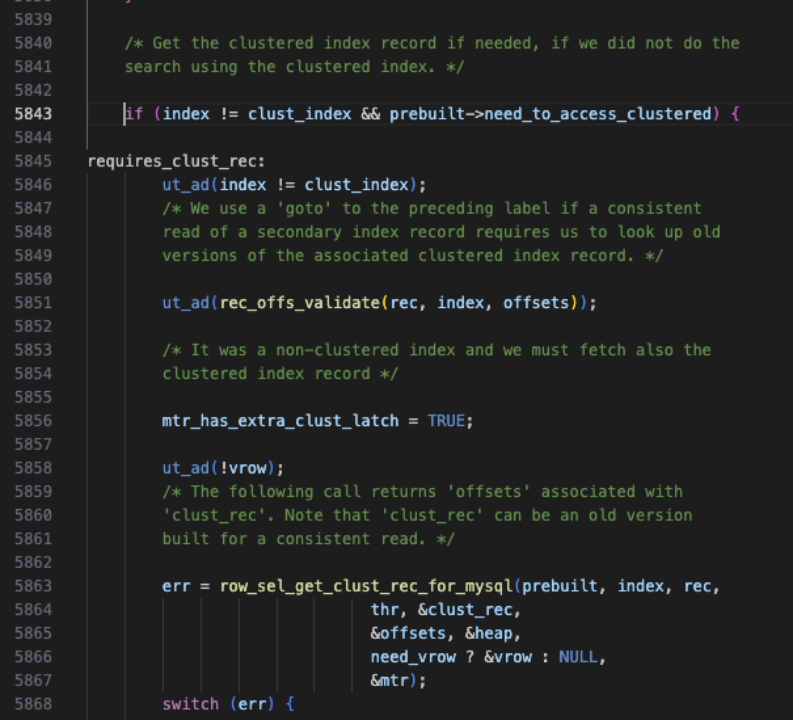793x720 pixels.
Task: Click NULL on line 5866
Action: (578, 657)
